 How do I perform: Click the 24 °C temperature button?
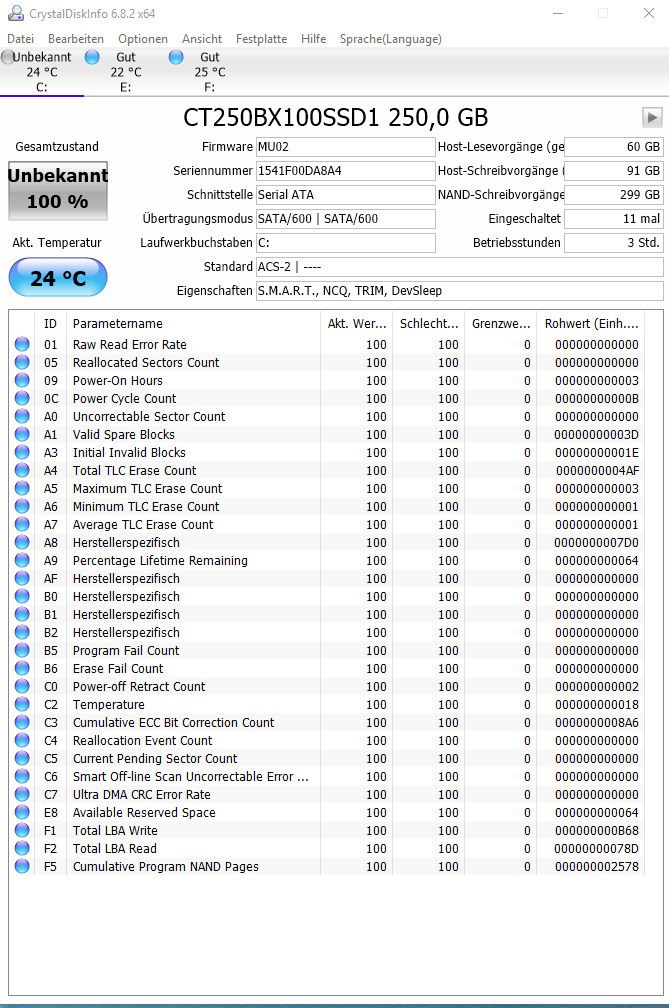point(58,277)
